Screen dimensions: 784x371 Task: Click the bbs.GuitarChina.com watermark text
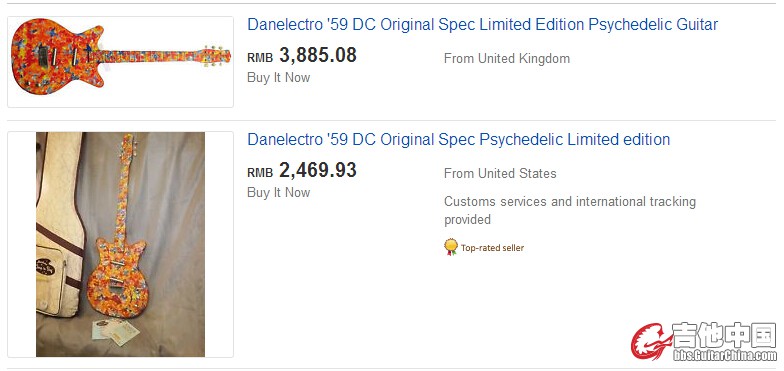(x=725, y=355)
